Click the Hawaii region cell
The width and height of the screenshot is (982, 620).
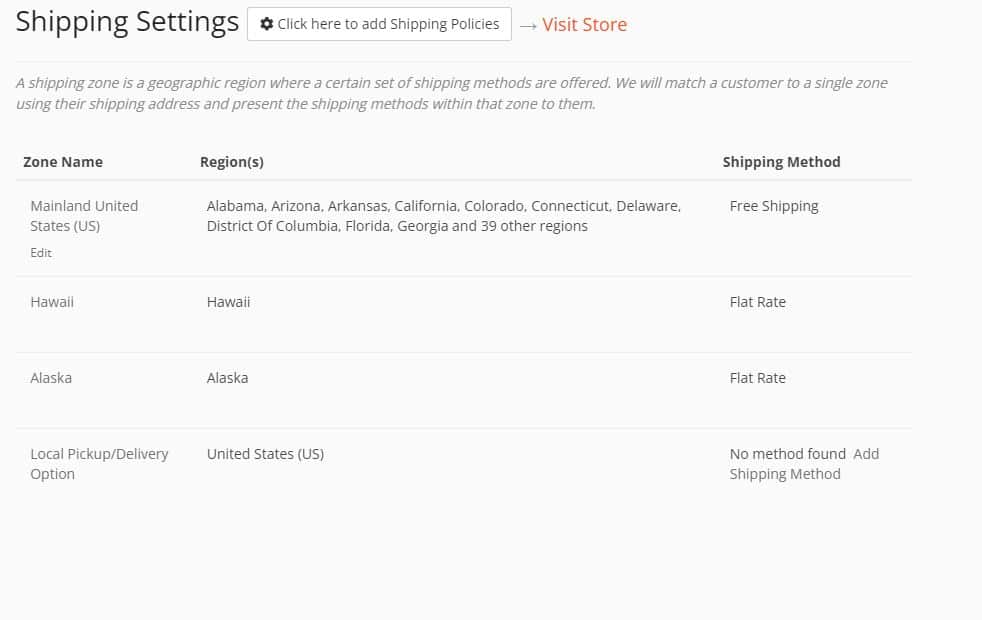(228, 302)
